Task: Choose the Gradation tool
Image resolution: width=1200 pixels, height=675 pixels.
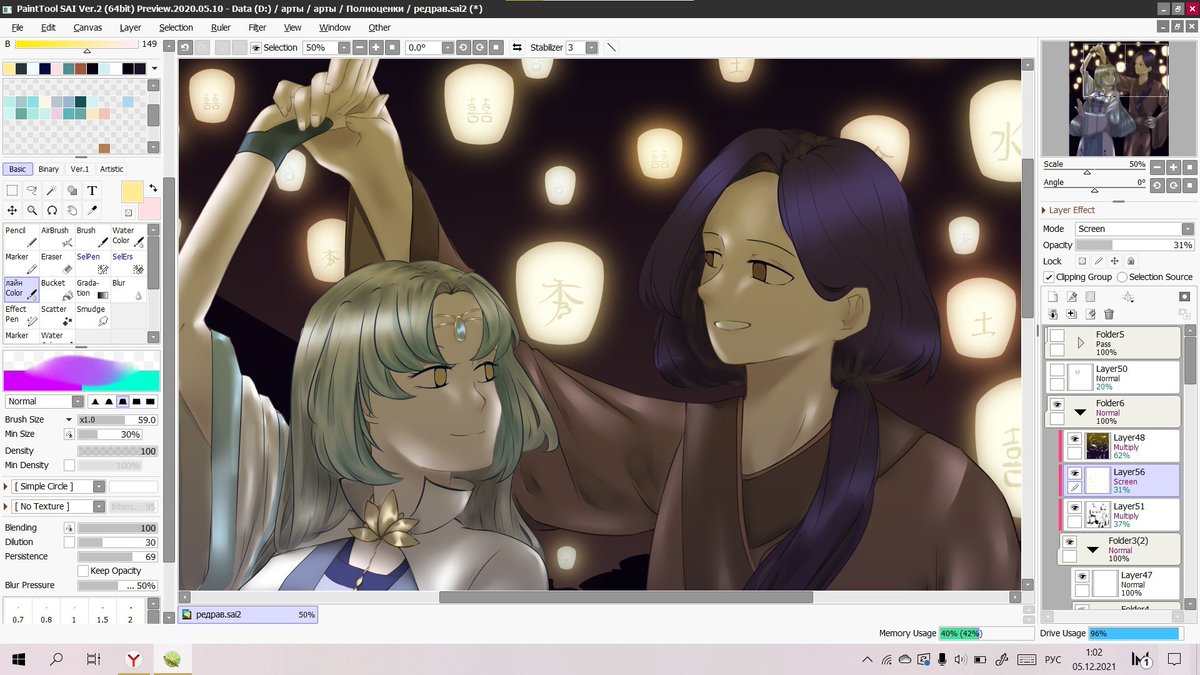Action: click(x=93, y=288)
